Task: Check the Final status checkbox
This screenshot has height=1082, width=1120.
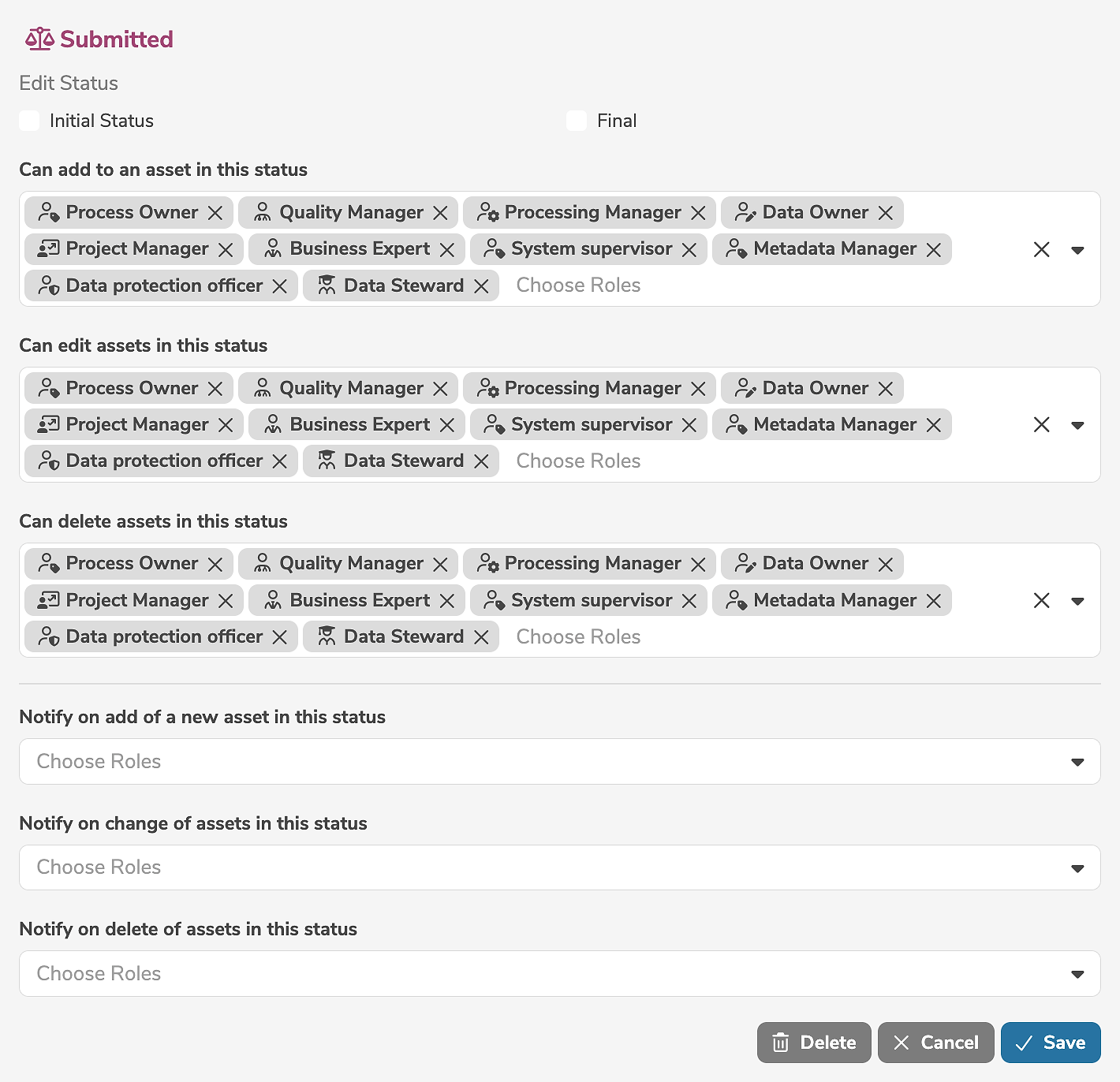Action: [577, 121]
